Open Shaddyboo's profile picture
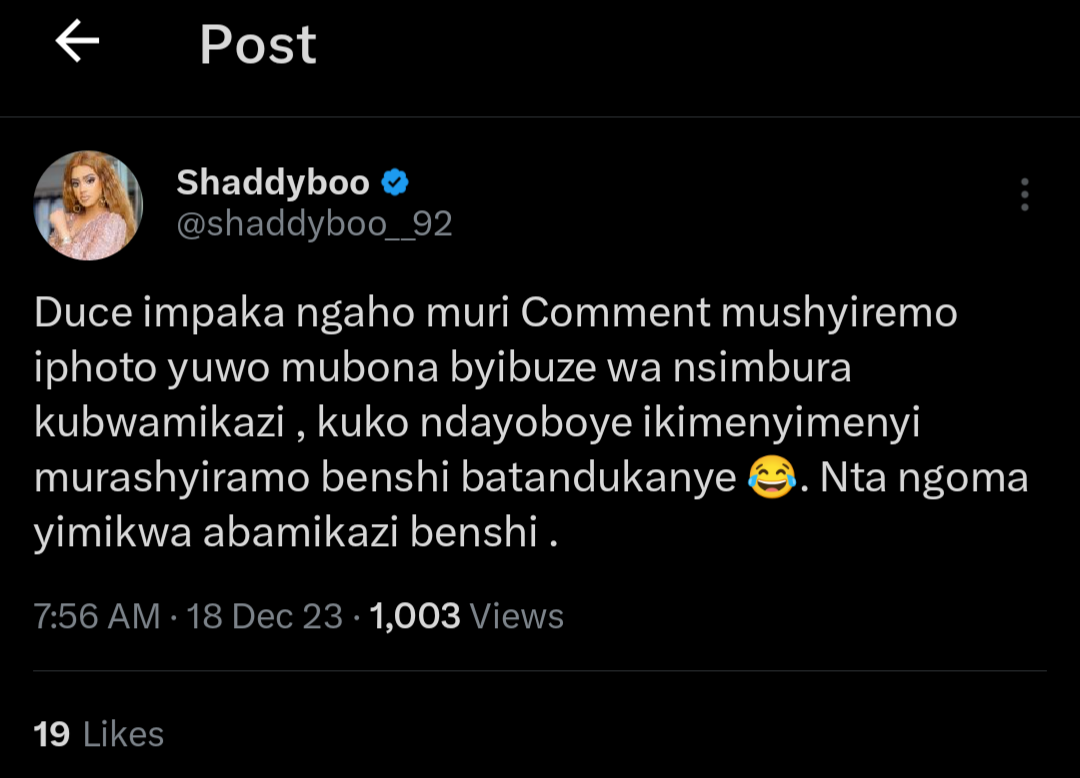Screen dimensions: 1080x778 [x=89, y=205]
